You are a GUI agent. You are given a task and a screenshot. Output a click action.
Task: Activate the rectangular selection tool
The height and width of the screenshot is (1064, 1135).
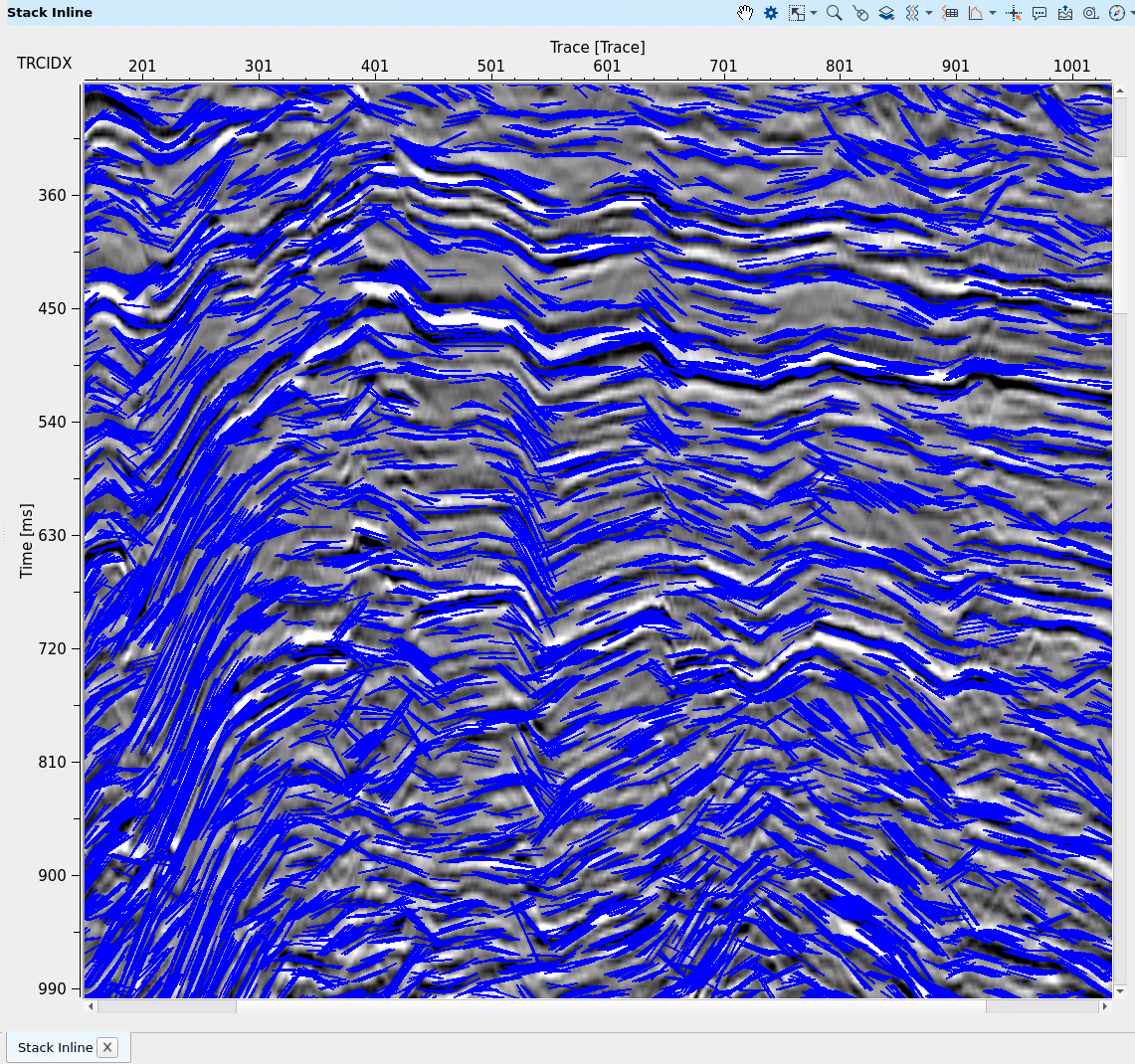[797, 13]
